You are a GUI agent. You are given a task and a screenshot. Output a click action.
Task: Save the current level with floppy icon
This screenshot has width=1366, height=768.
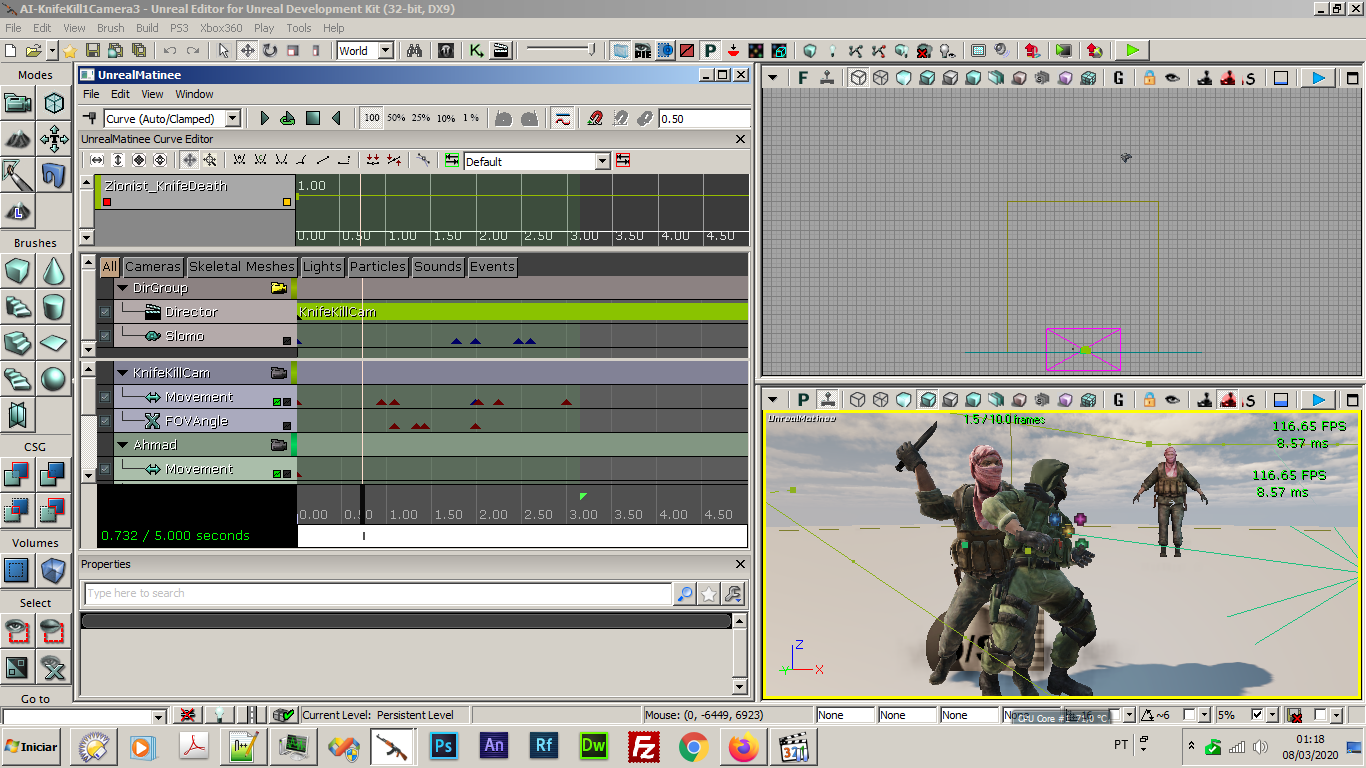tap(93, 50)
